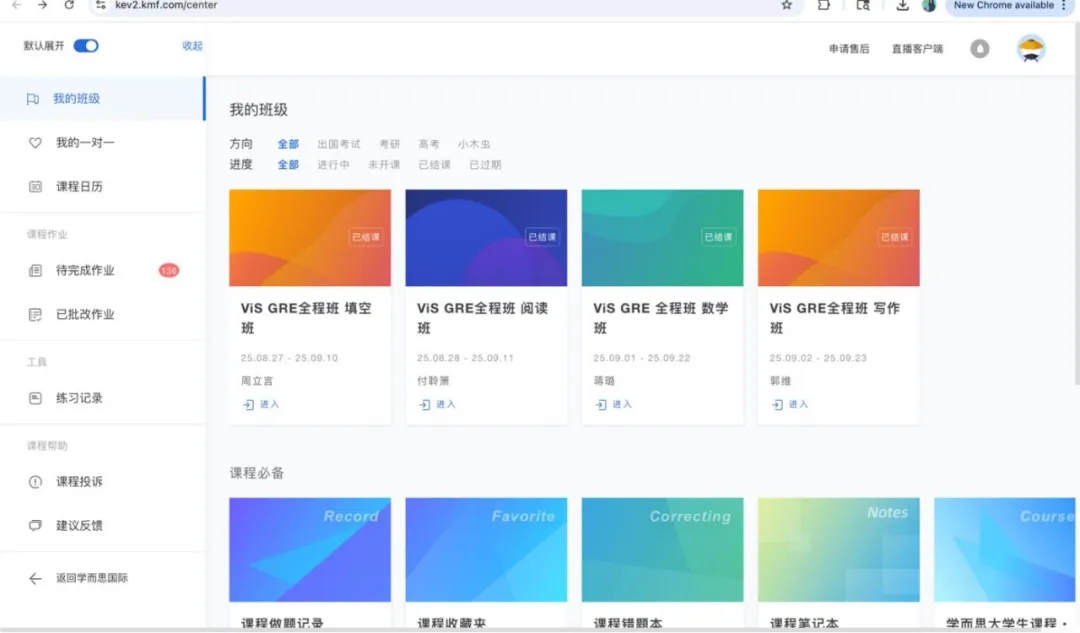Open the 课程日历 calendar icon
This screenshot has width=1080, height=633.
click(35, 187)
